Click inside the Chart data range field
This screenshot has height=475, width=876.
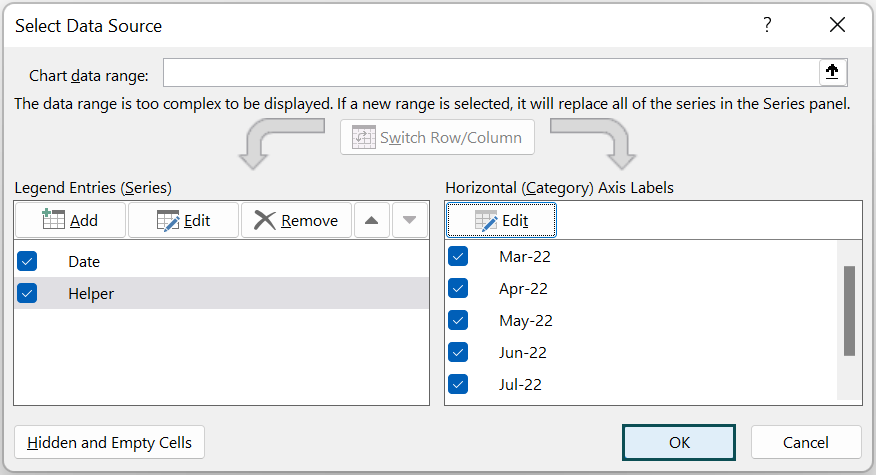[x=490, y=74]
